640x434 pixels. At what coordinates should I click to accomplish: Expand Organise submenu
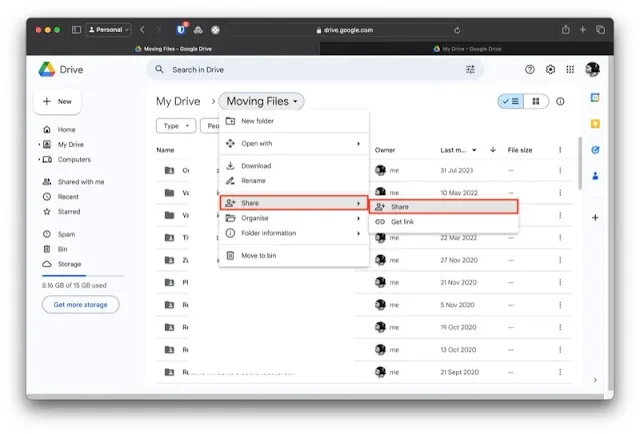(x=294, y=218)
